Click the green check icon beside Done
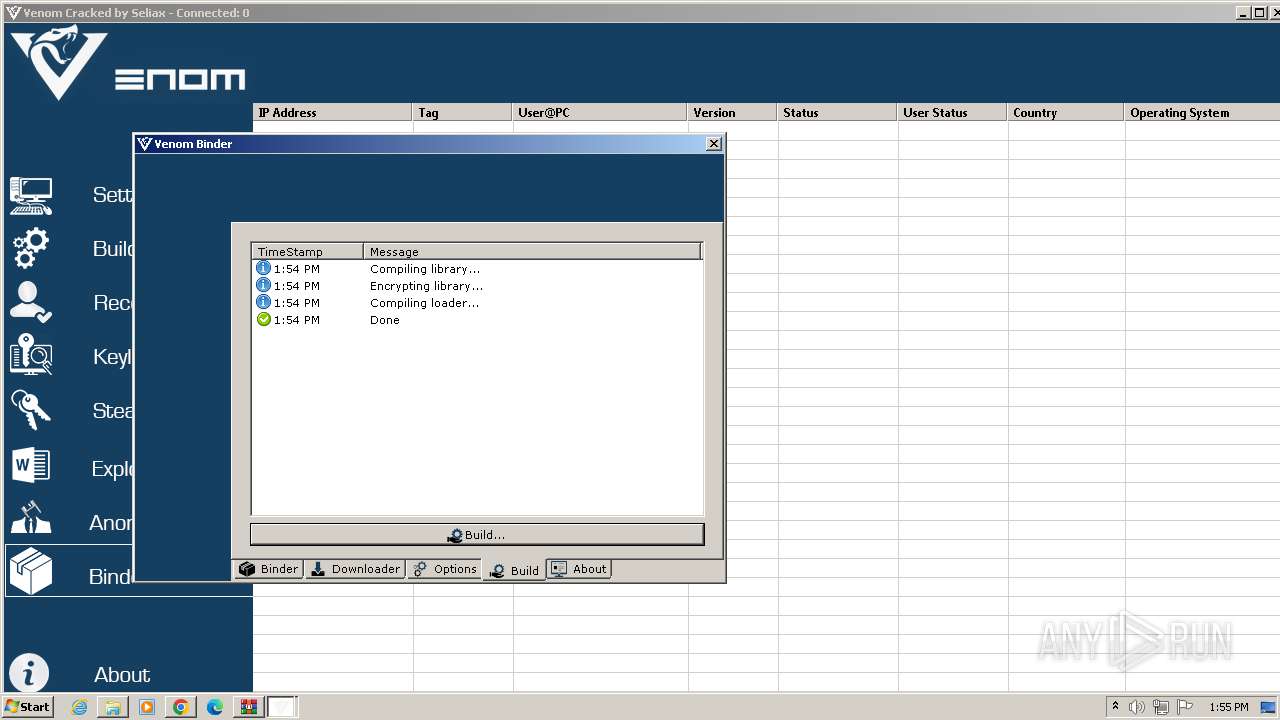Viewport: 1280px width, 720px height. pos(263,319)
